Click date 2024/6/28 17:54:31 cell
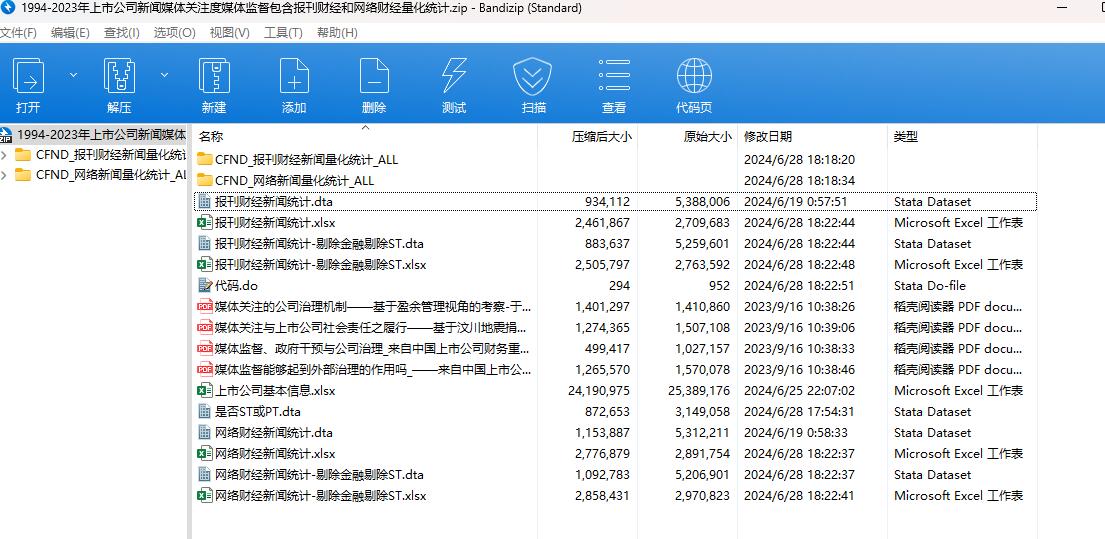Image resolution: width=1105 pixels, height=539 pixels. [799, 411]
